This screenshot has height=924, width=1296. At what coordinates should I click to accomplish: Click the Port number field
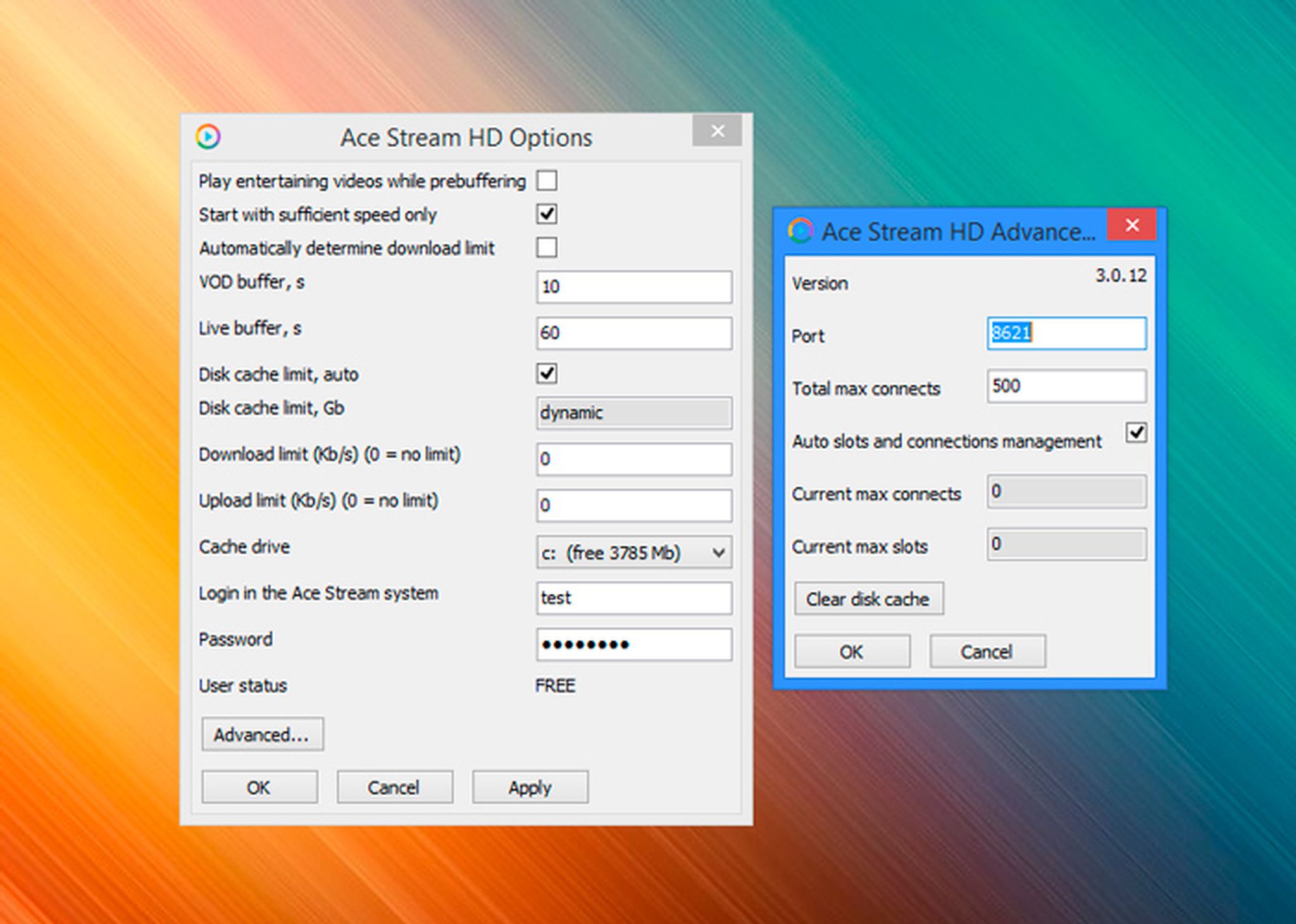click(1066, 334)
